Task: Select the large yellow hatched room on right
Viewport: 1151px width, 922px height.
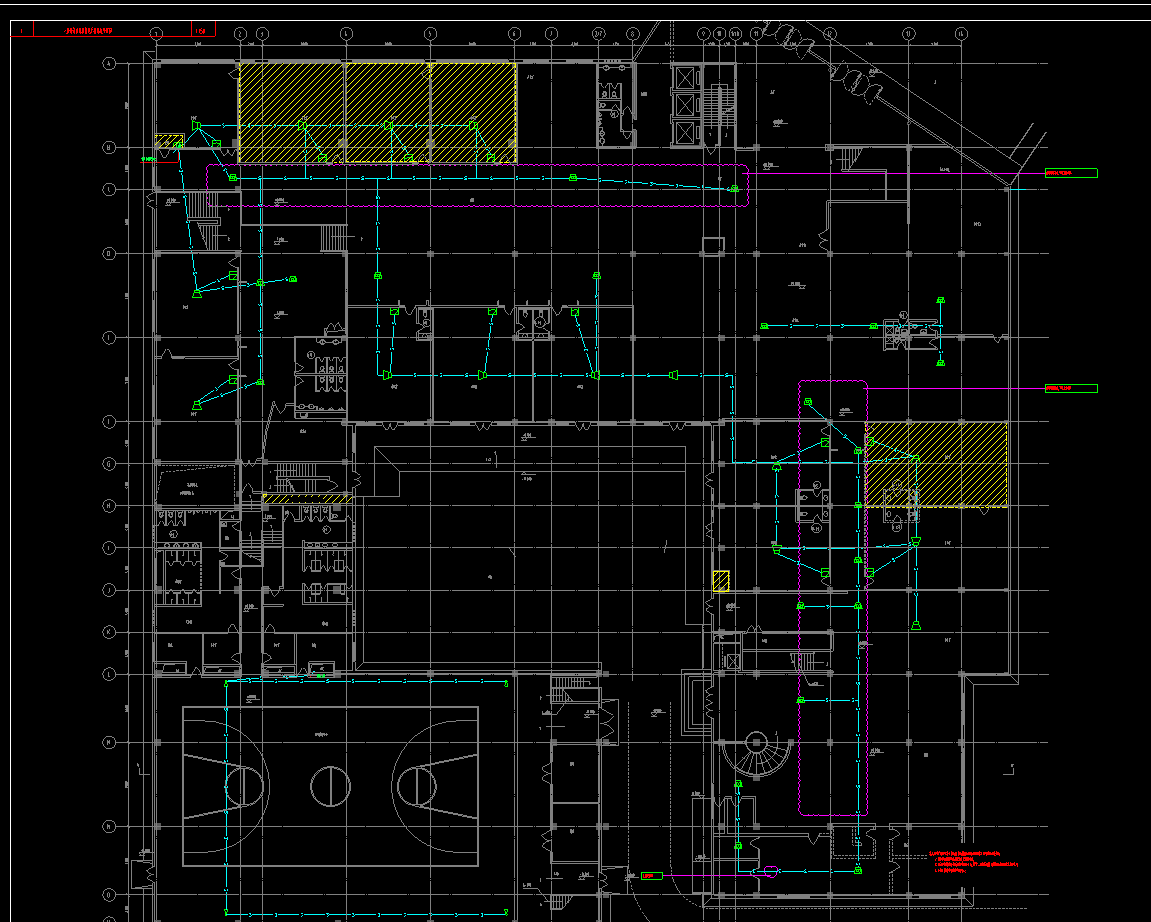Action: coord(936,464)
